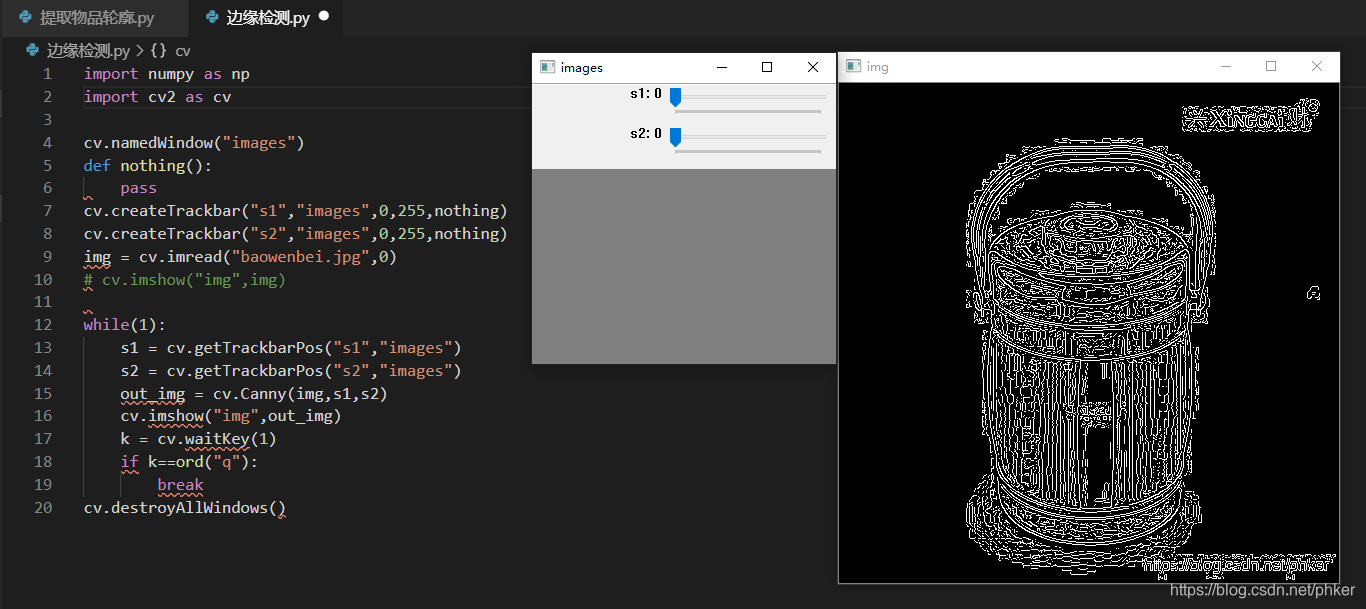Click cv.destroyAllWindows() line
Image resolution: width=1366 pixels, height=609 pixels.
click(x=185, y=508)
